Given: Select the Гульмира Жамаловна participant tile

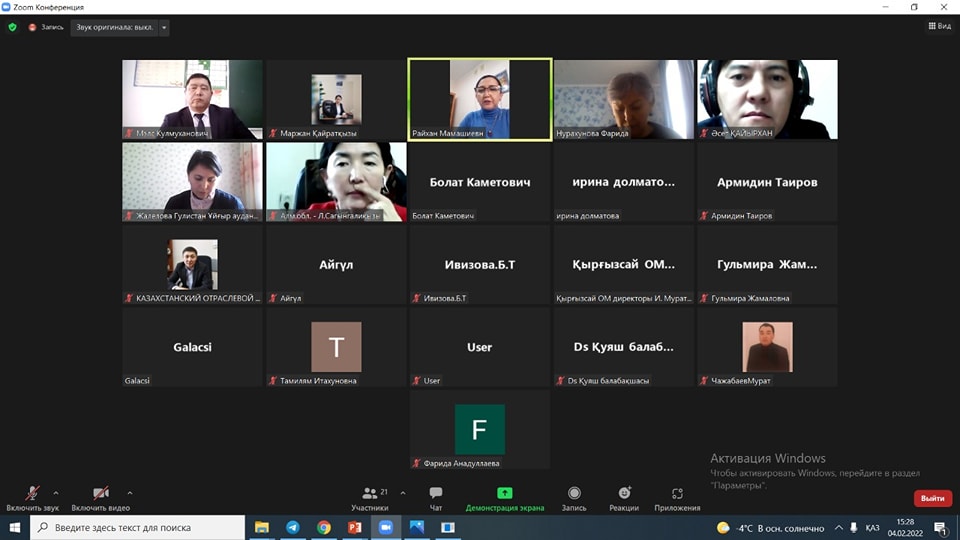Looking at the screenshot, I should [x=767, y=264].
